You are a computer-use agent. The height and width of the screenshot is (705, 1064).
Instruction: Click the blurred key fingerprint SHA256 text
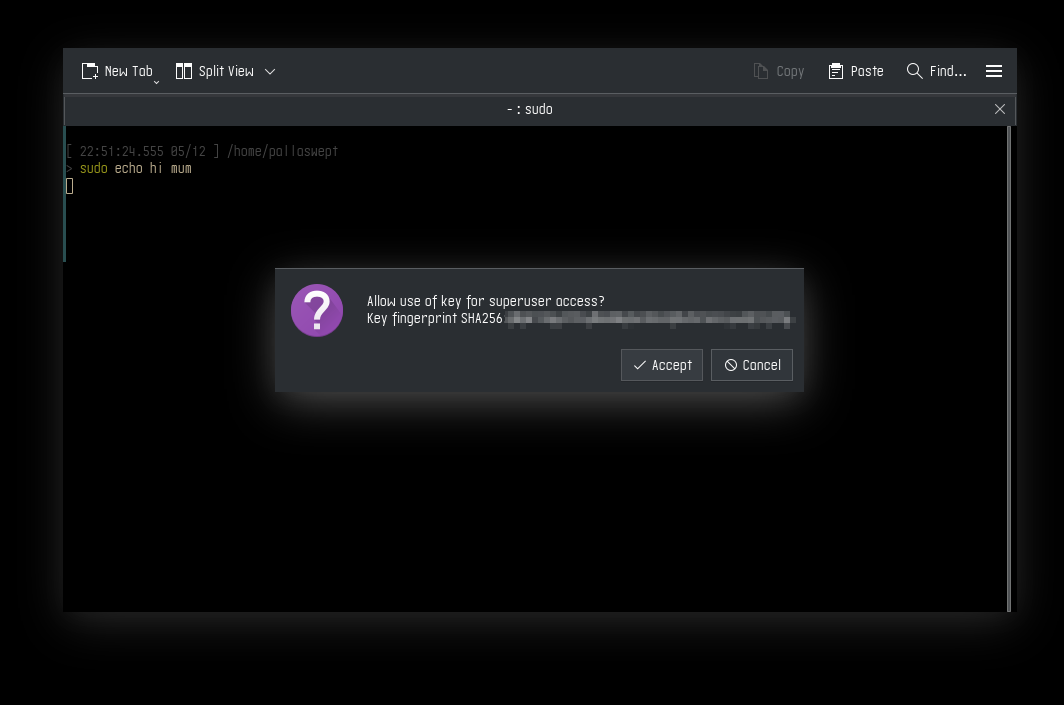(648, 319)
